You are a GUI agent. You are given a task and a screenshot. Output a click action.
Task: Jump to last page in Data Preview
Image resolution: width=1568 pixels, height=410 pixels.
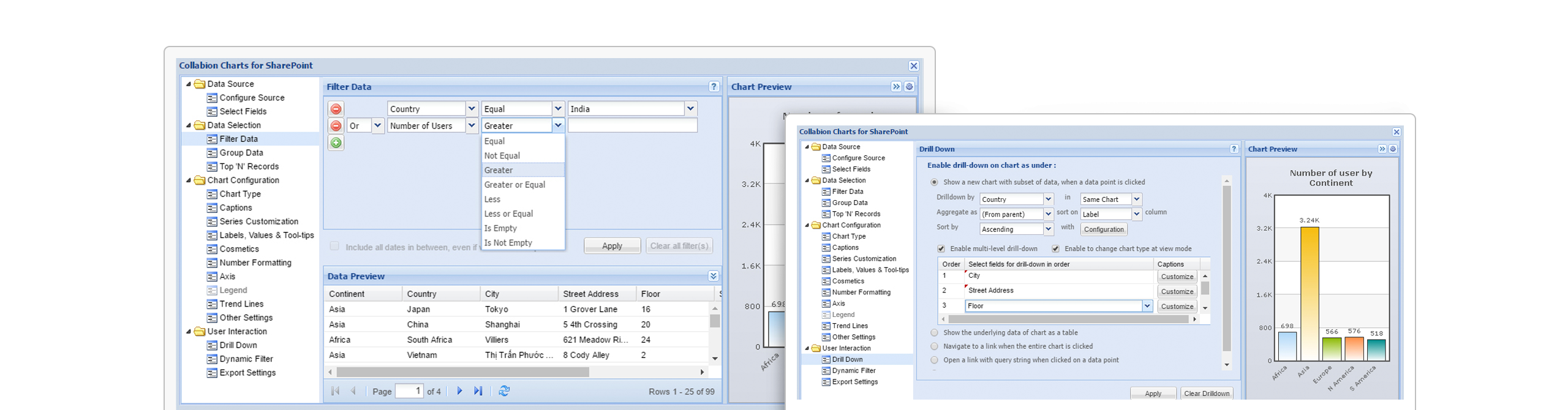point(478,391)
